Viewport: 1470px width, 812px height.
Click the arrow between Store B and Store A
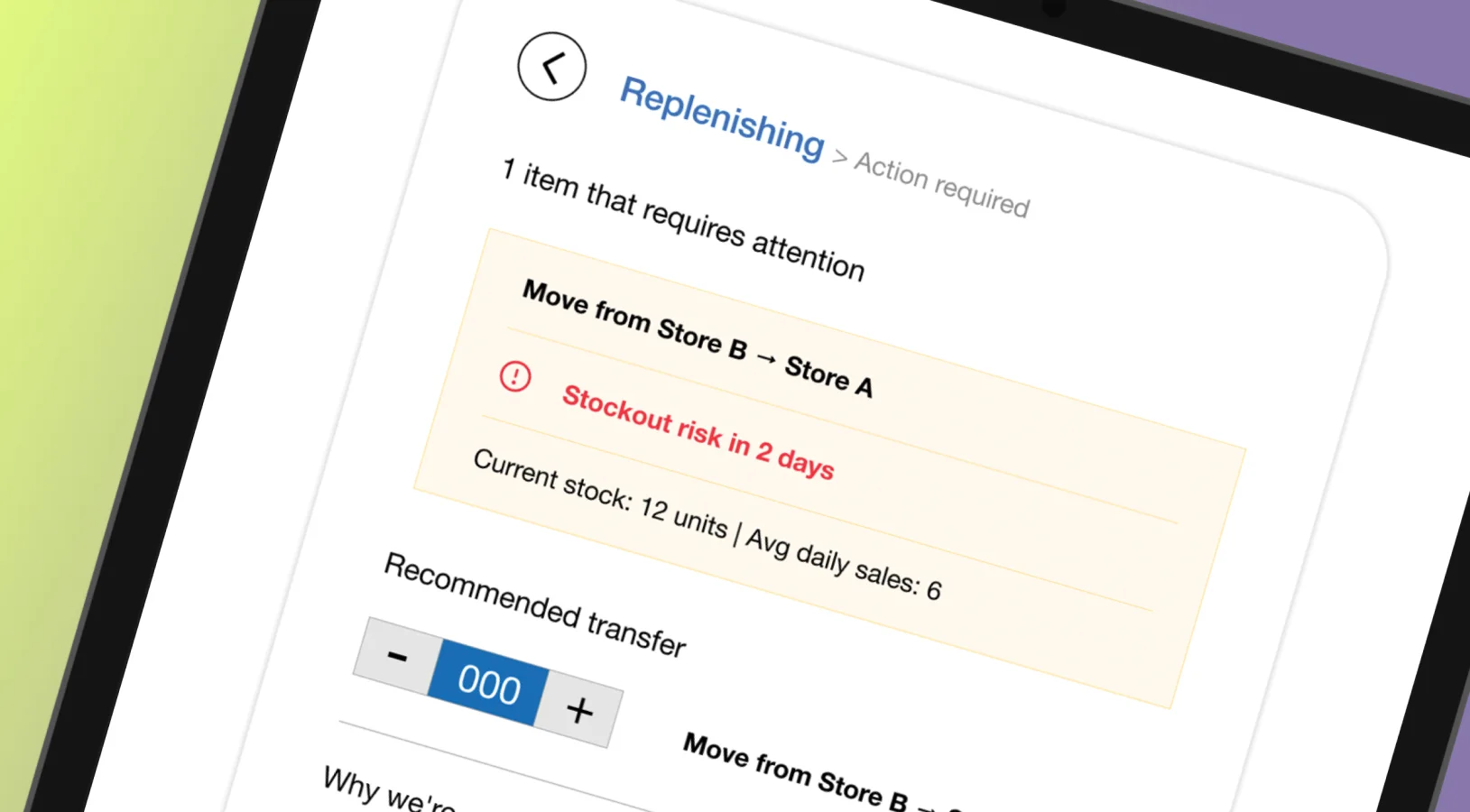click(x=766, y=359)
